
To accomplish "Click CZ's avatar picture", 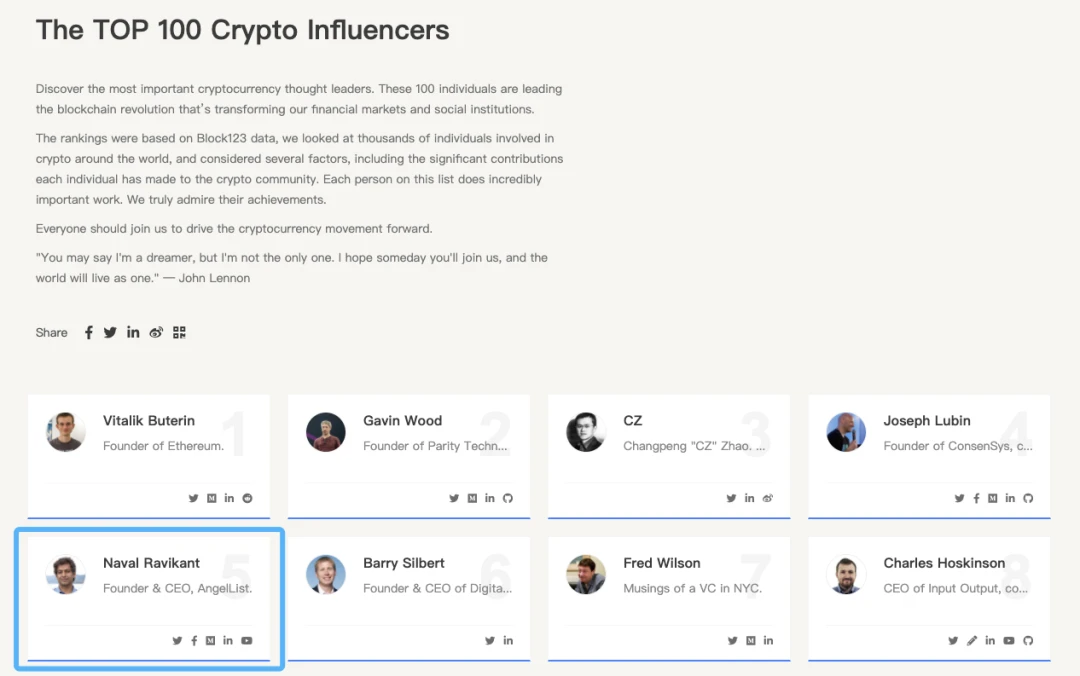I will point(586,432).
